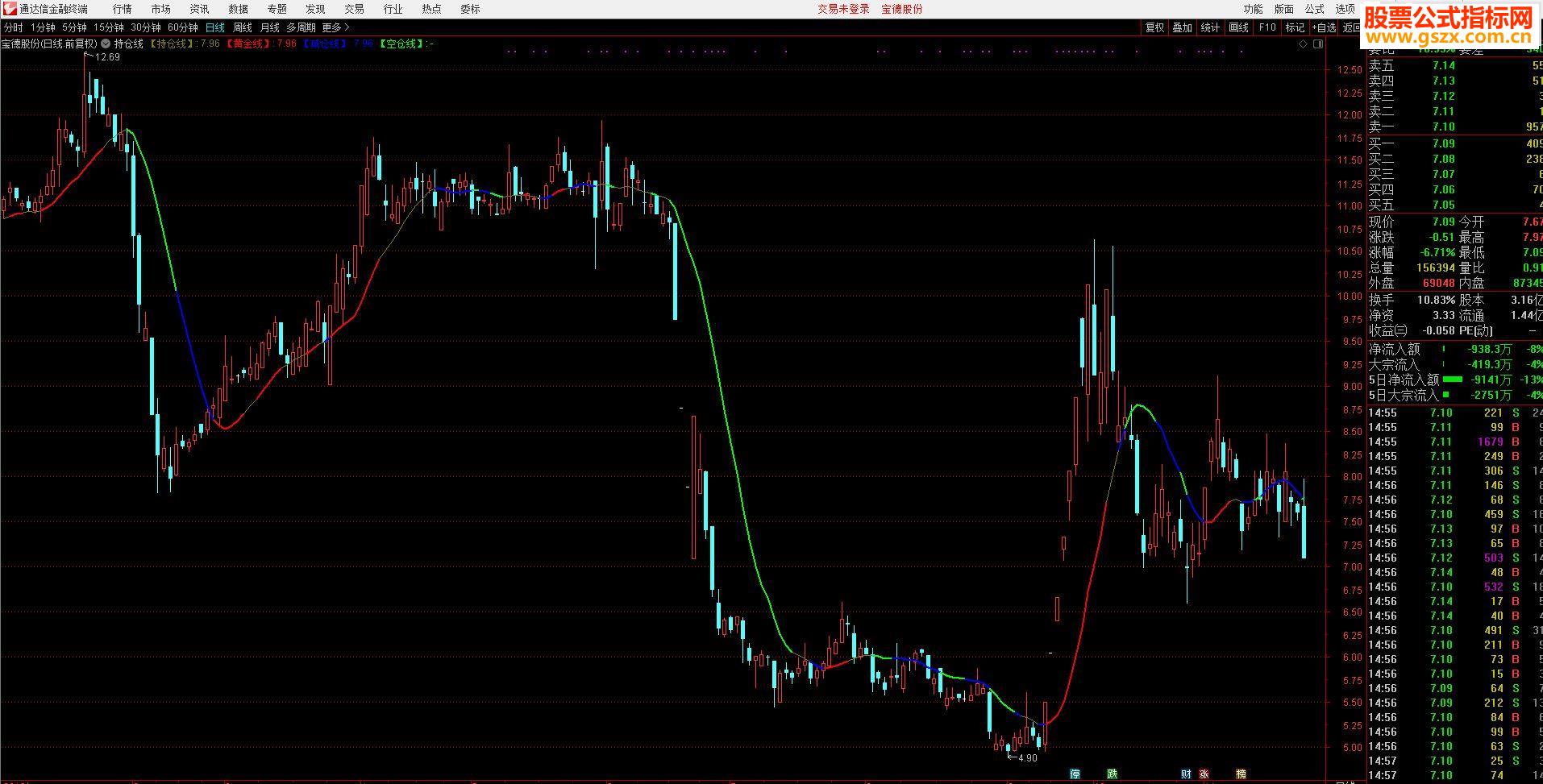
Task: Click the 复权 toolbar button
Action: (x=1155, y=27)
